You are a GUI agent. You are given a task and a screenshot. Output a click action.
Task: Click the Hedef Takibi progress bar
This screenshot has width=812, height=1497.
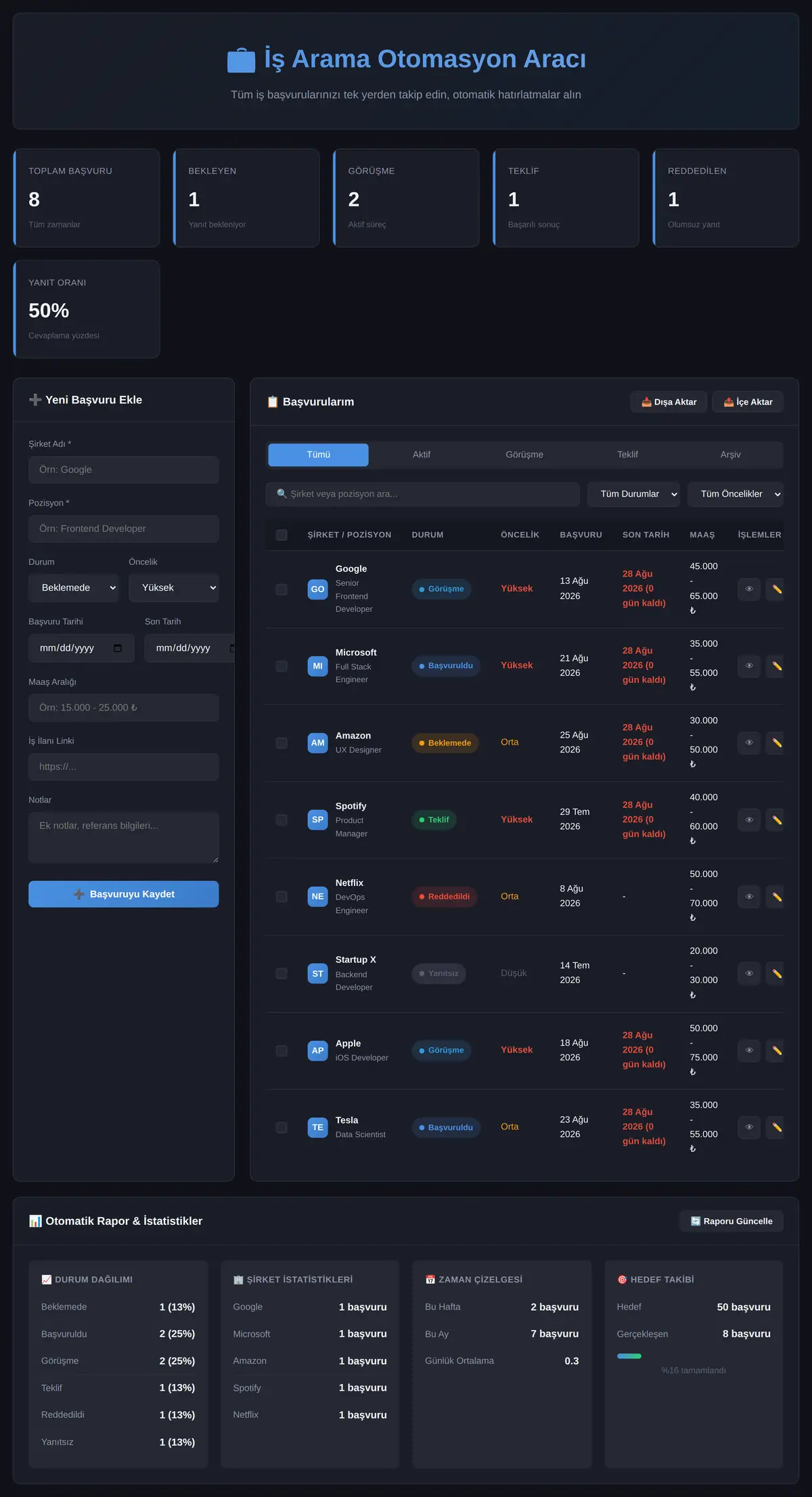click(694, 1356)
